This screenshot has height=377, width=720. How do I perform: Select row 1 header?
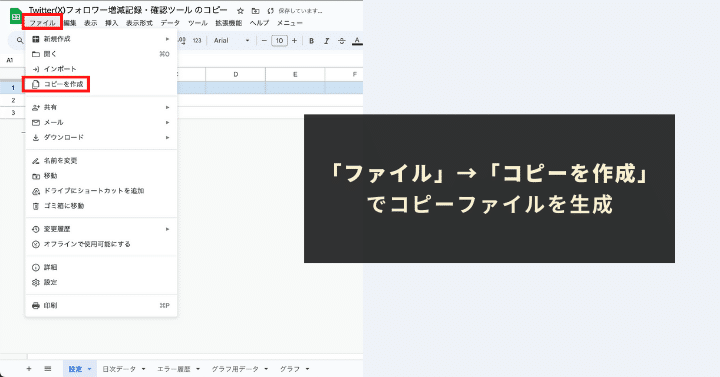click(x=13, y=87)
